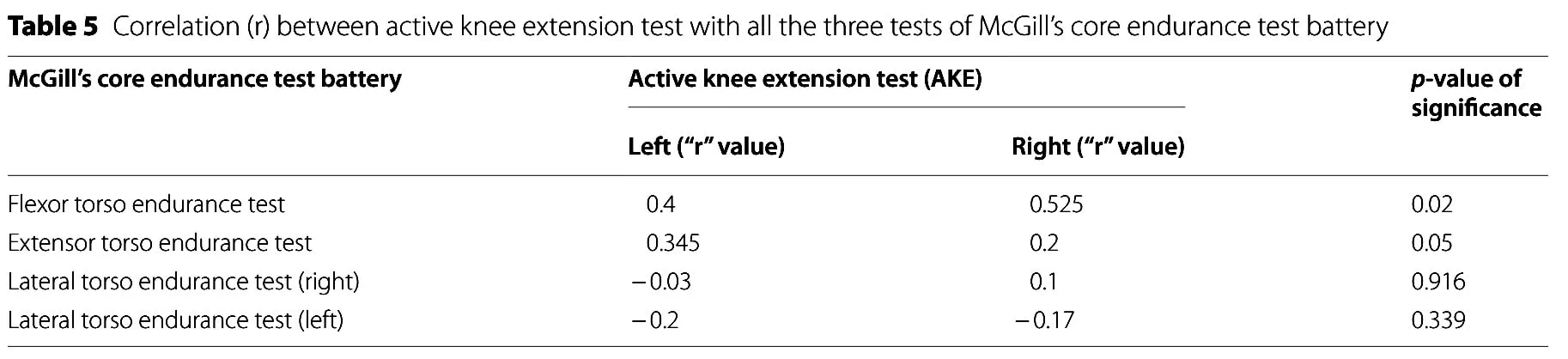Click Lateral torso endurance test (left) label

175,320
